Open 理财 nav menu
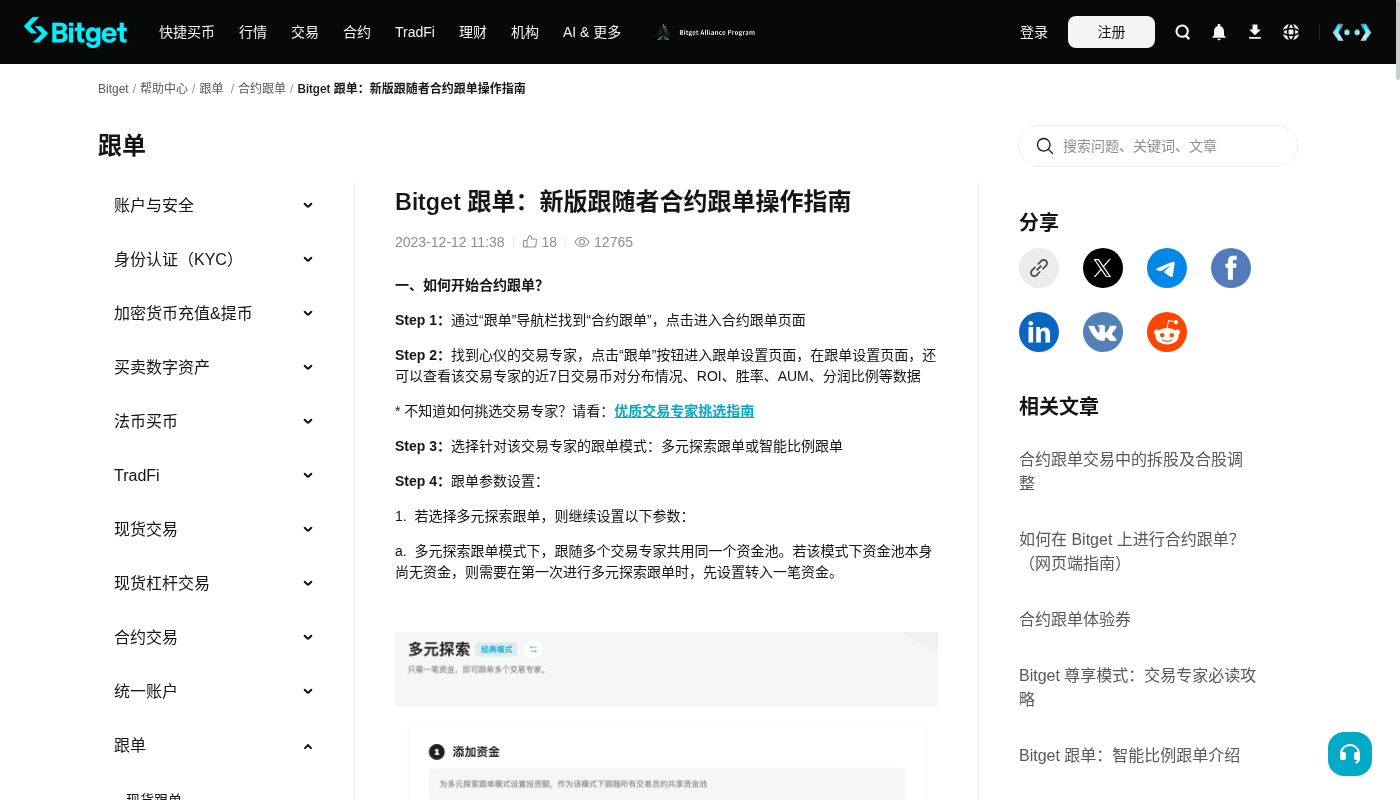This screenshot has height=800, width=1400. (x=473, y=32)
